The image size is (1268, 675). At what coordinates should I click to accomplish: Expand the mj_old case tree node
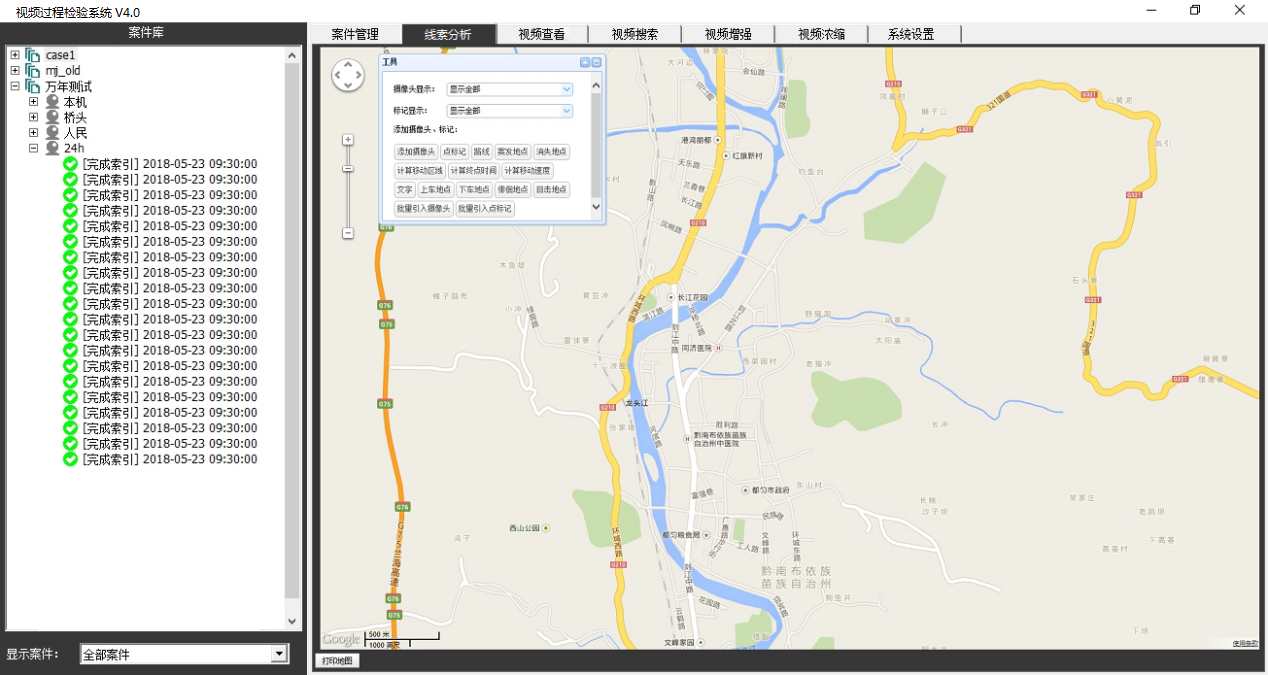[16, 70]
